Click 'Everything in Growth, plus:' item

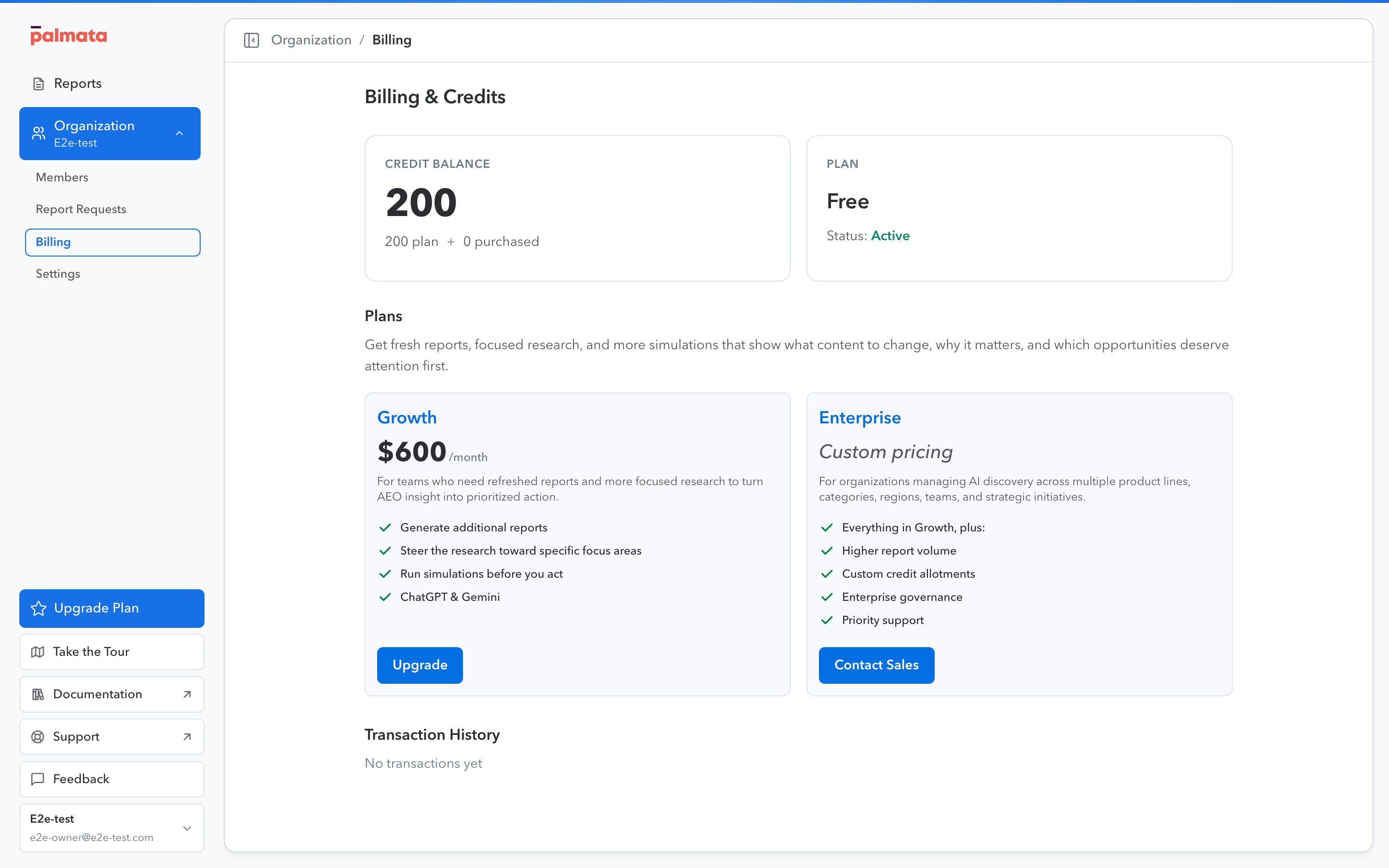point(913,528)
